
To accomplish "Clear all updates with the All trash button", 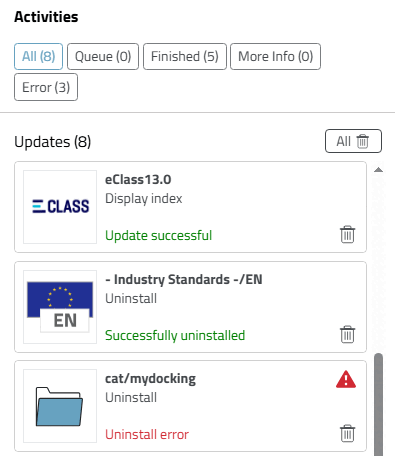I will [x=353, y=141].
